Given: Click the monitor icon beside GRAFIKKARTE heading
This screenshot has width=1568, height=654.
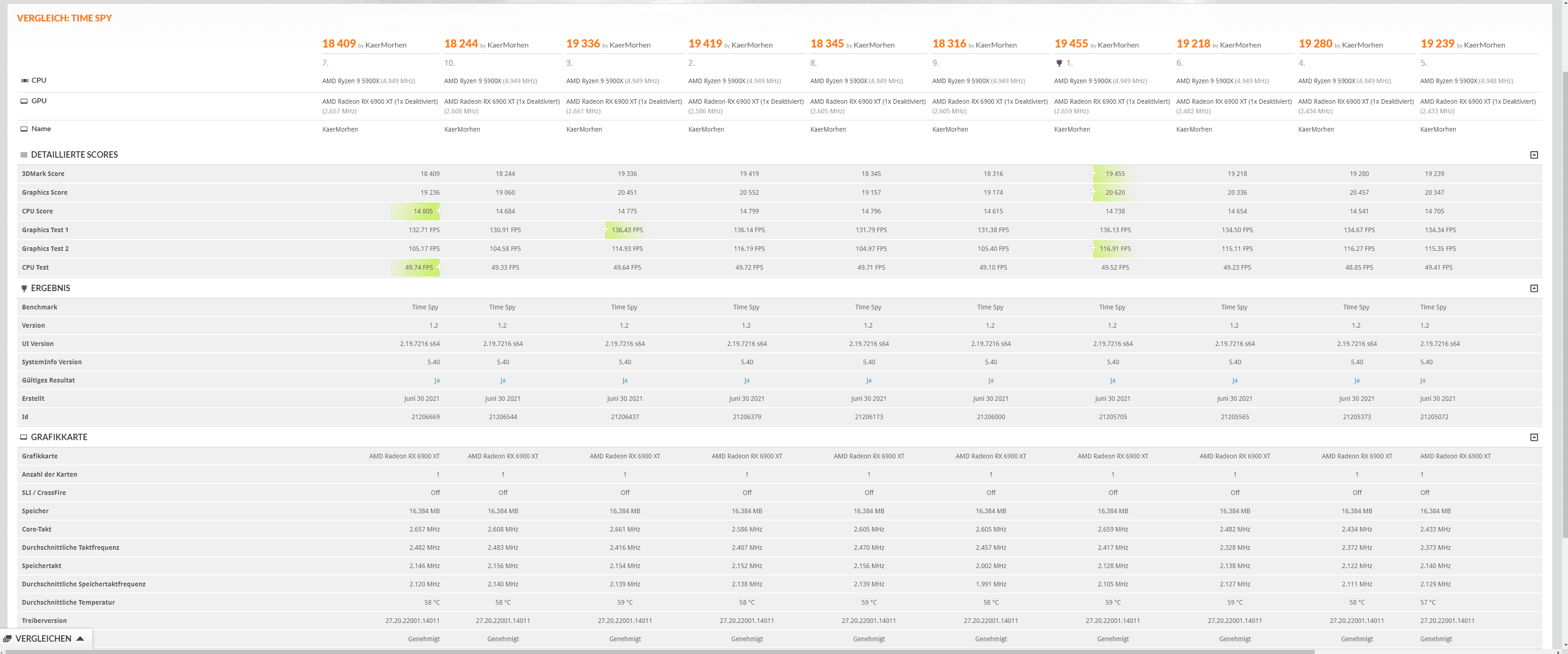Looking at the screenshot, I should pyautogui.click(x=24, y=437).
